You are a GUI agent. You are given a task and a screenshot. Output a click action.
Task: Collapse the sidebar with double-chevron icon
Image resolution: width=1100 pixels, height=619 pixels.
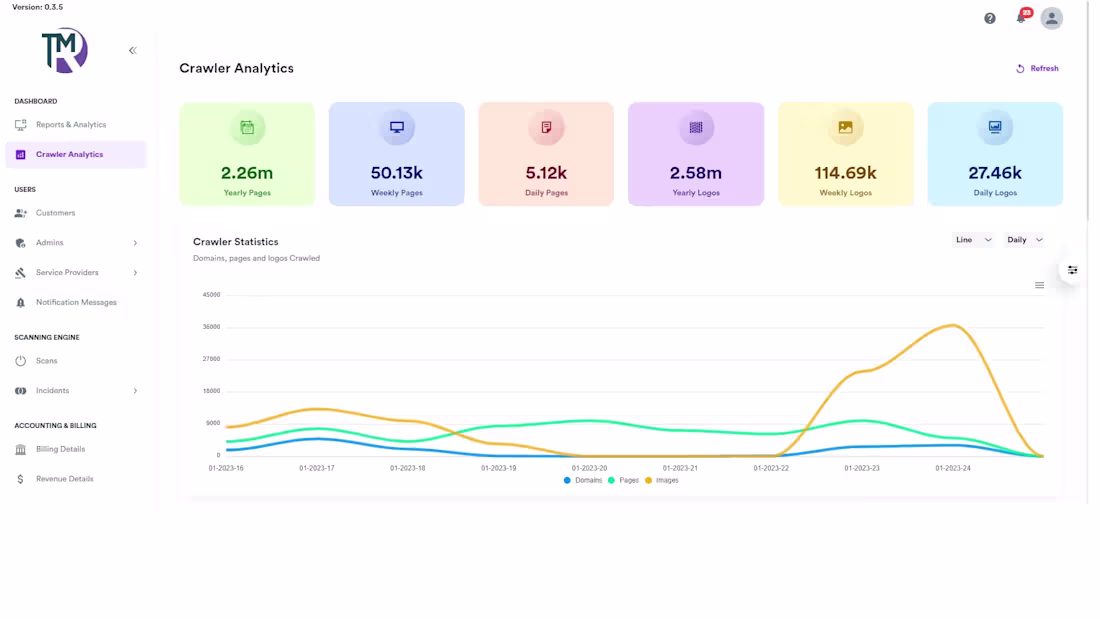click(x=133, y=51)
